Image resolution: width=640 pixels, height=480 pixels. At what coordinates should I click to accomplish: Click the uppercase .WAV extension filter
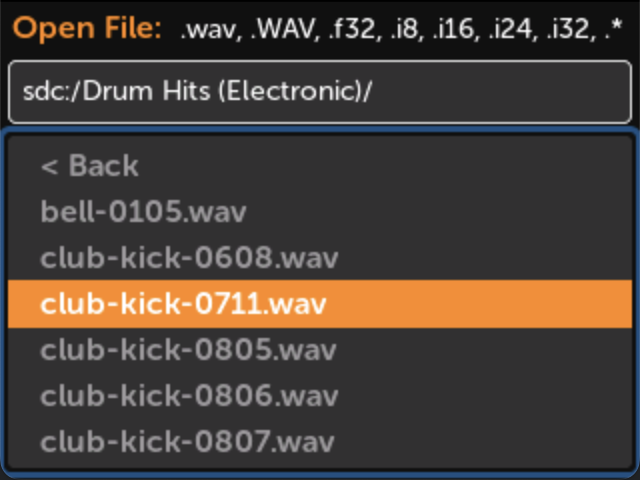[284, 29]
